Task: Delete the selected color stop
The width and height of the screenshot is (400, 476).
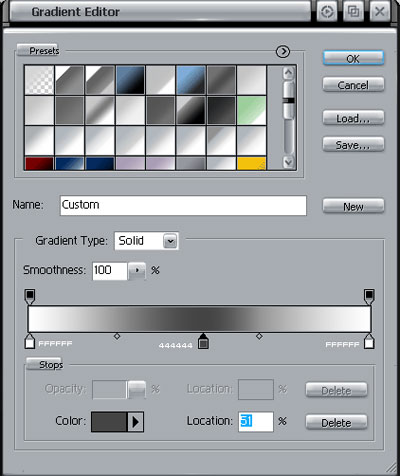Action: tap(336, 422)
